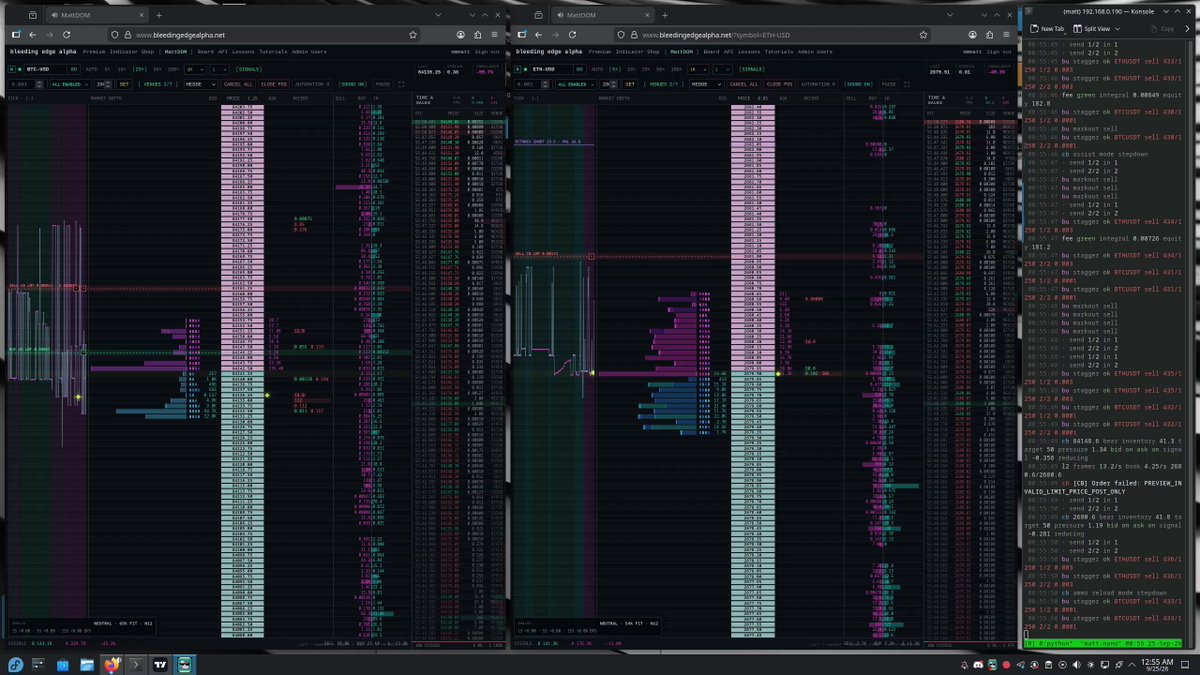Screen dimensions: 1200x675
Task: Open the 3M timeframe dropdown in BTC-USD window
Action: pos(194,69)
